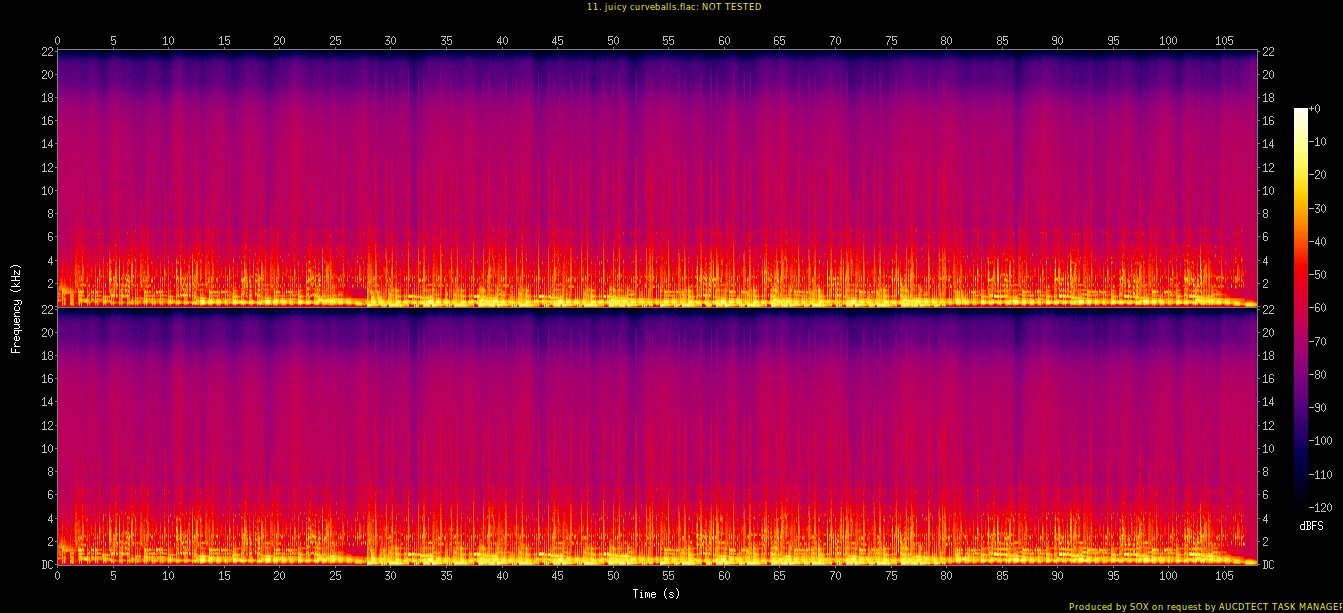
Task: Click the 'Time (s)' axis label
Action: click(x=656, y=594)
